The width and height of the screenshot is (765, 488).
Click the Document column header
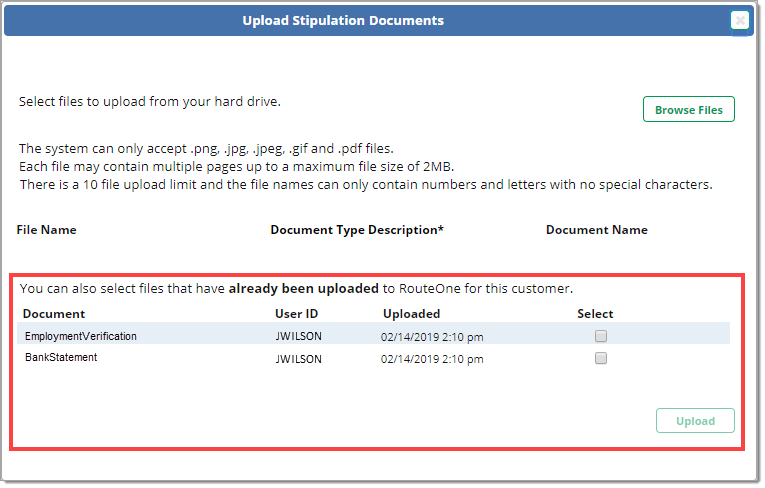[54, 314]
